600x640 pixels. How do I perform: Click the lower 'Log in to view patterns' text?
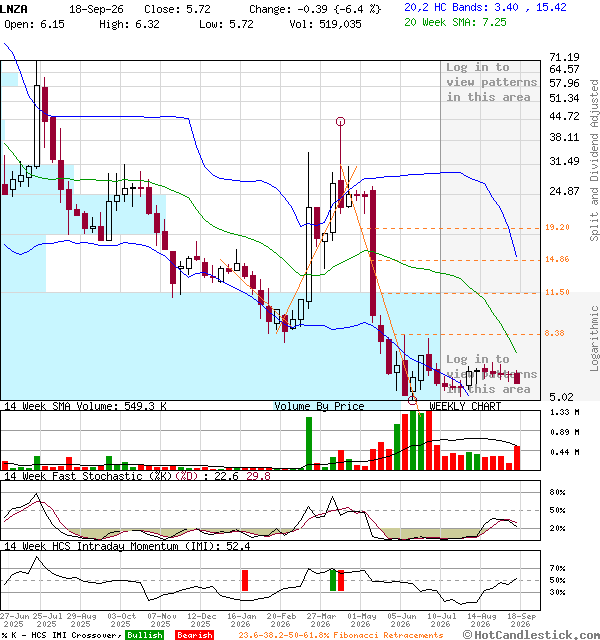491,374
